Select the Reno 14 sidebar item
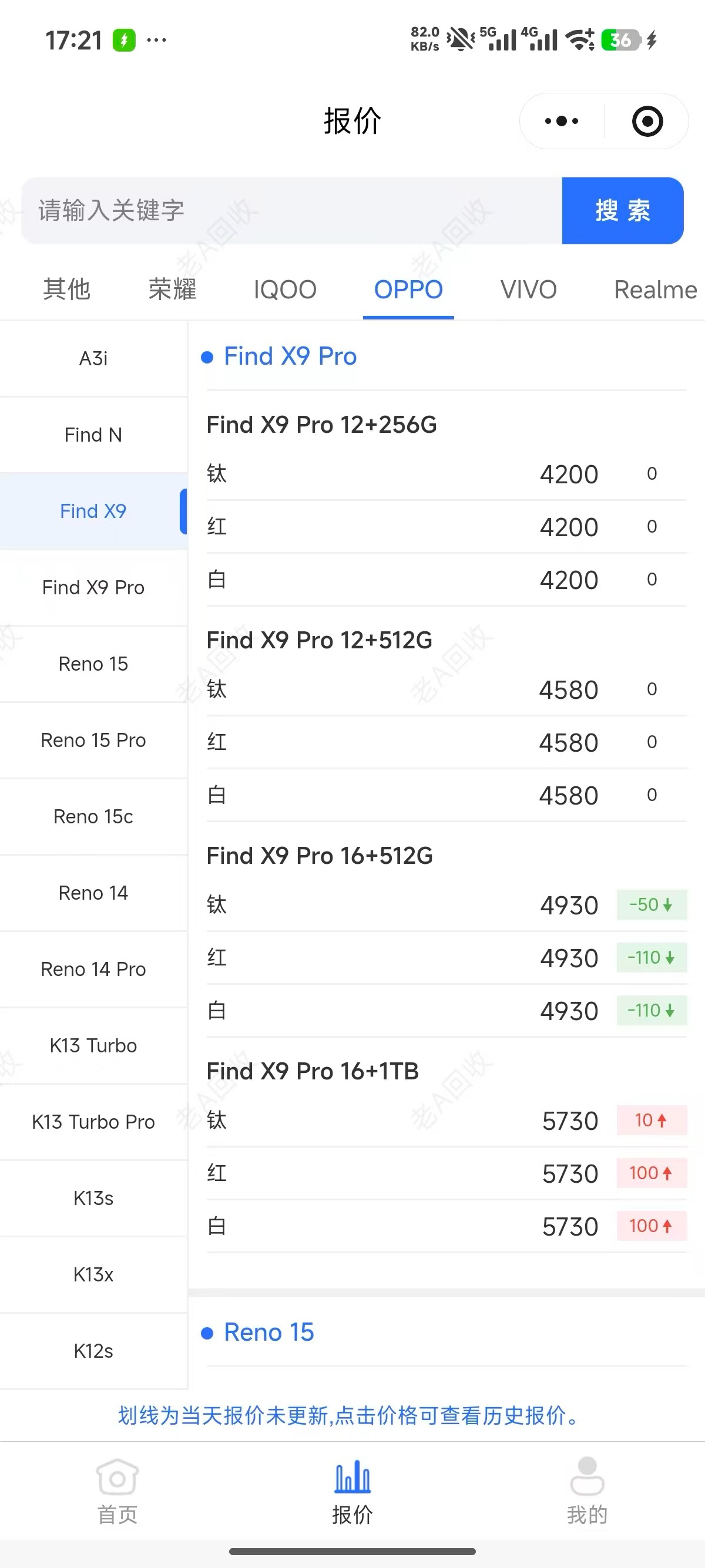Screen dimensions: 705x1568 (x=93, y=893)
